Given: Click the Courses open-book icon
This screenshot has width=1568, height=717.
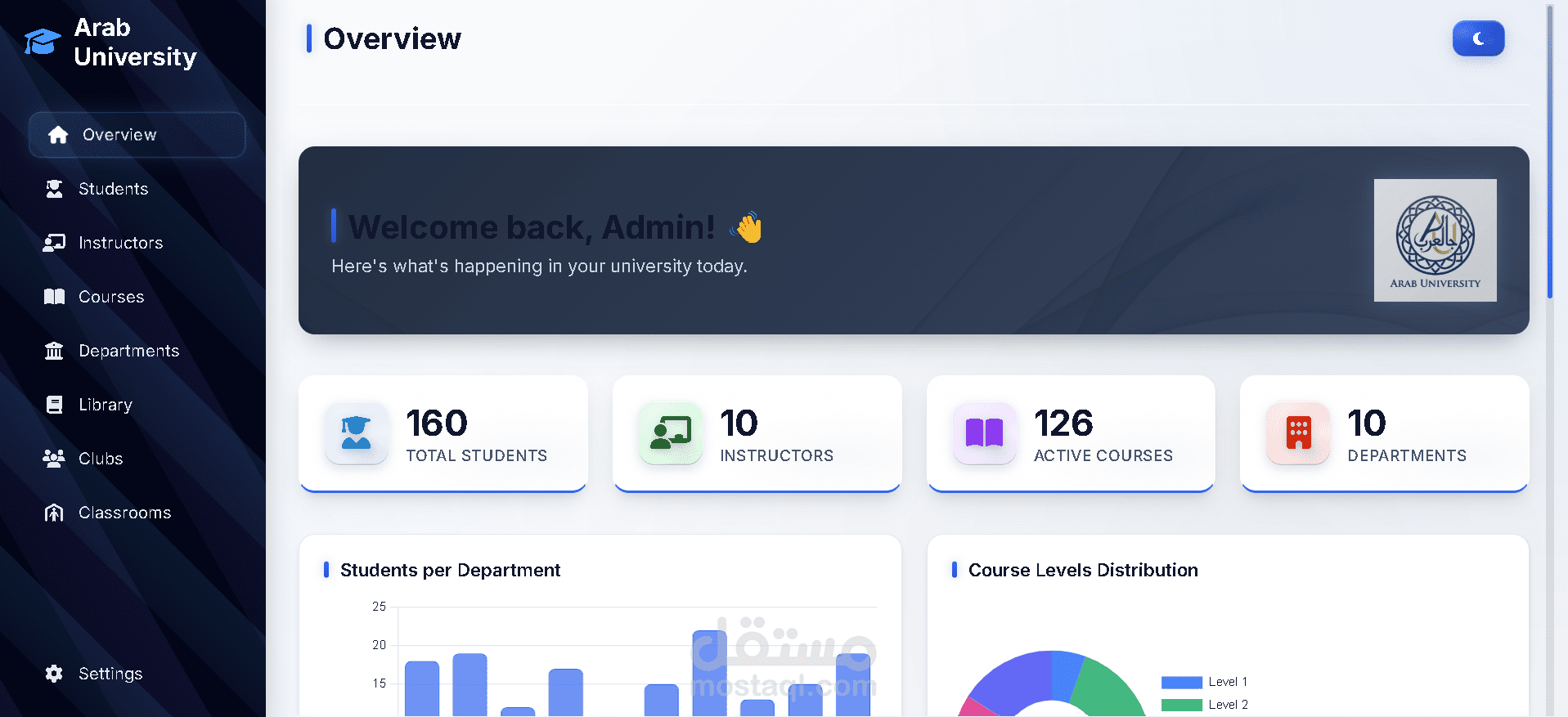Looking at the screenshot, I should click(54, 297).
